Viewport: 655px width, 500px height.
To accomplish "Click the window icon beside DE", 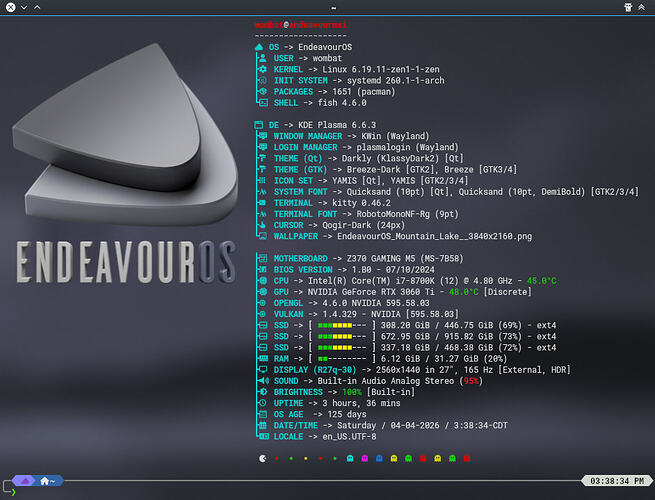I will (259, 125).
